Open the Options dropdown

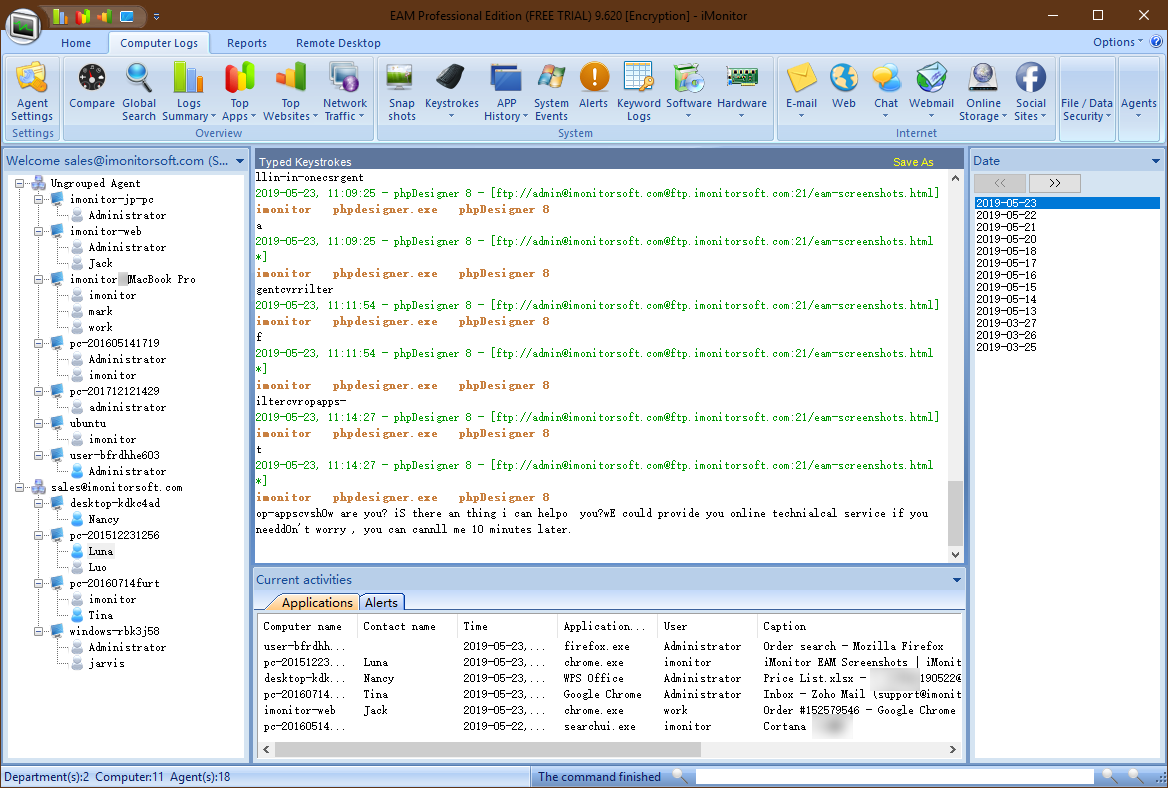point(1117,42)
